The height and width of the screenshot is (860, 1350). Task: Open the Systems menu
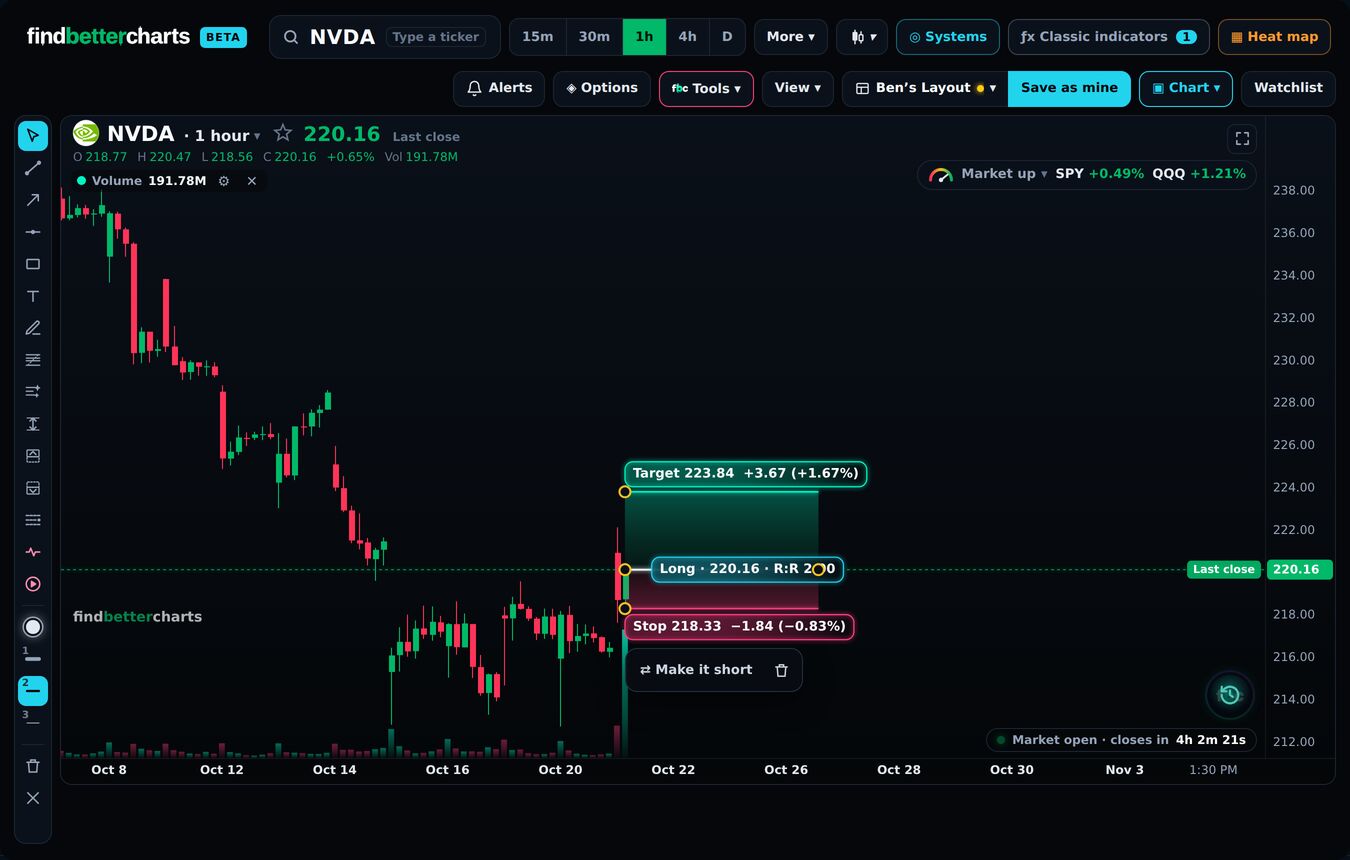[948, 37]
